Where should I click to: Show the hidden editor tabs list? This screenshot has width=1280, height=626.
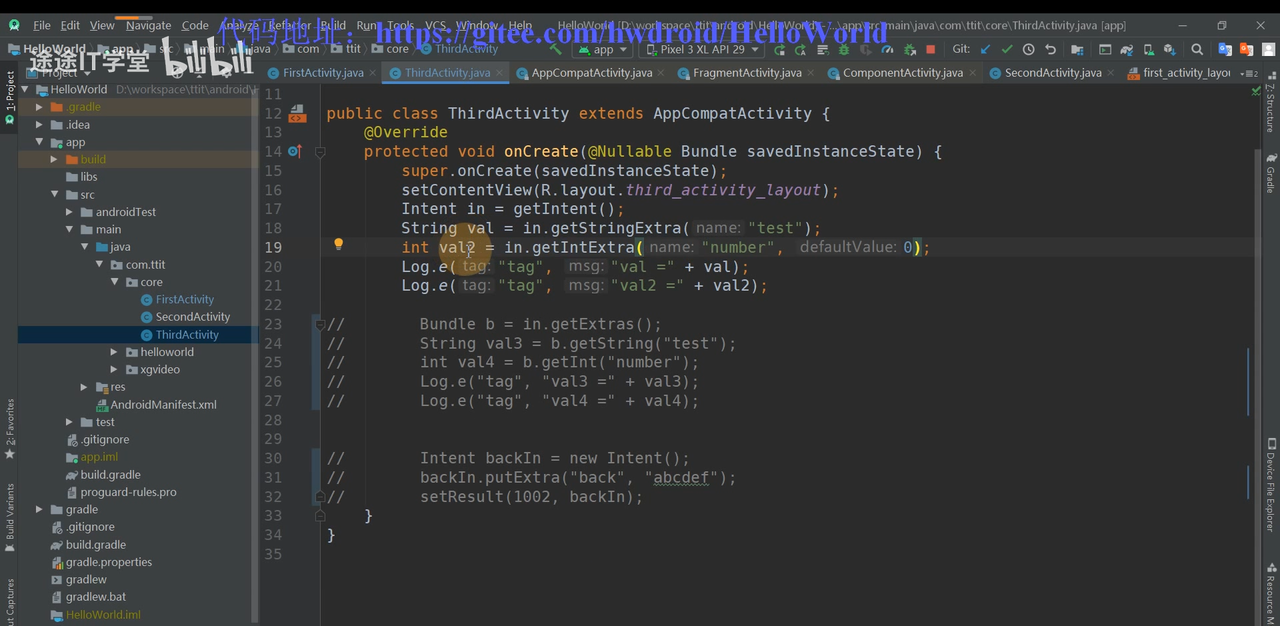[x=1248, y=73]
